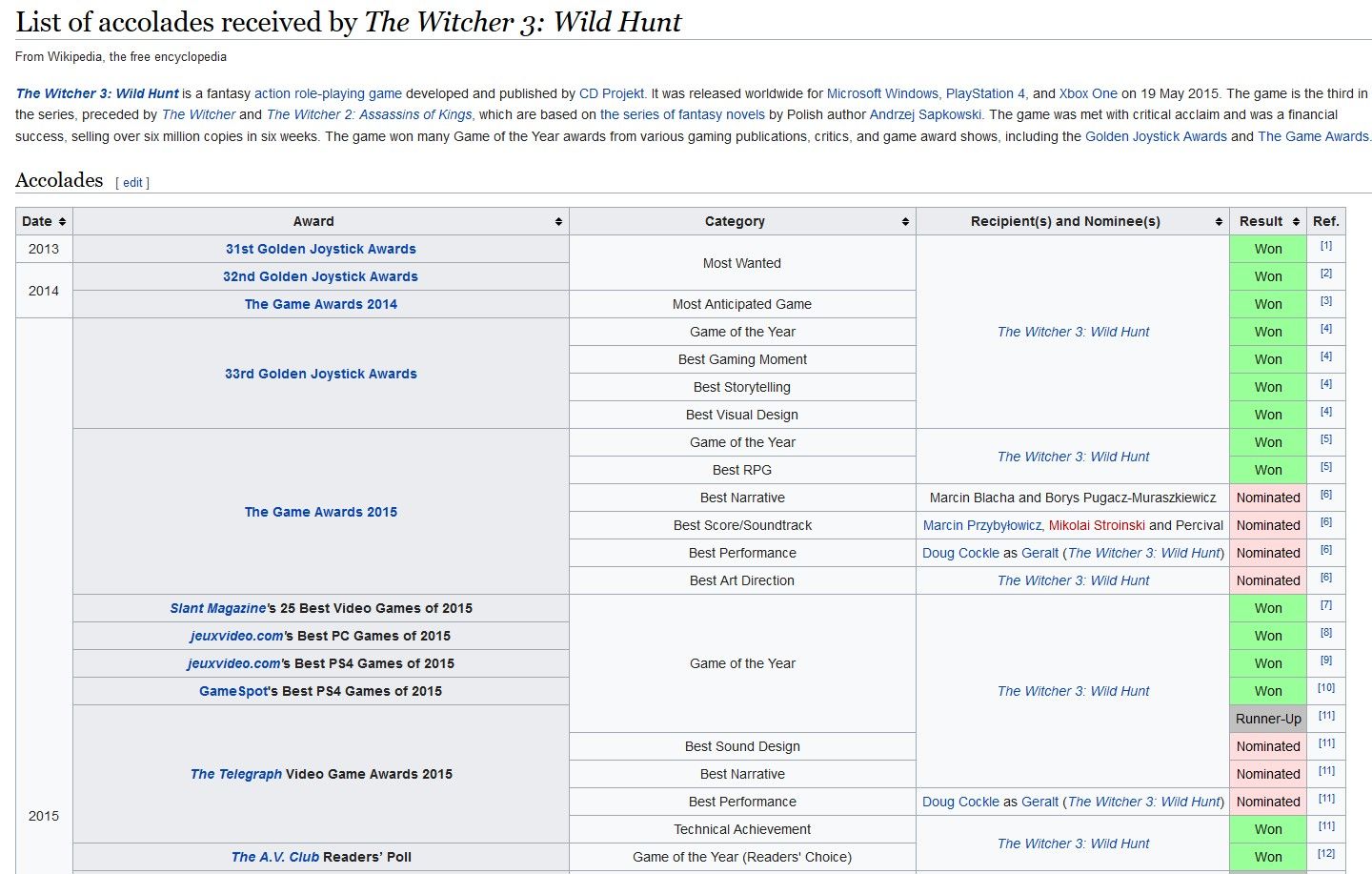Screen dimensions: 1372x874
Task: Click jeuxvideo.com in the Best PS4 Games row
Action: [x=234, y=663]
